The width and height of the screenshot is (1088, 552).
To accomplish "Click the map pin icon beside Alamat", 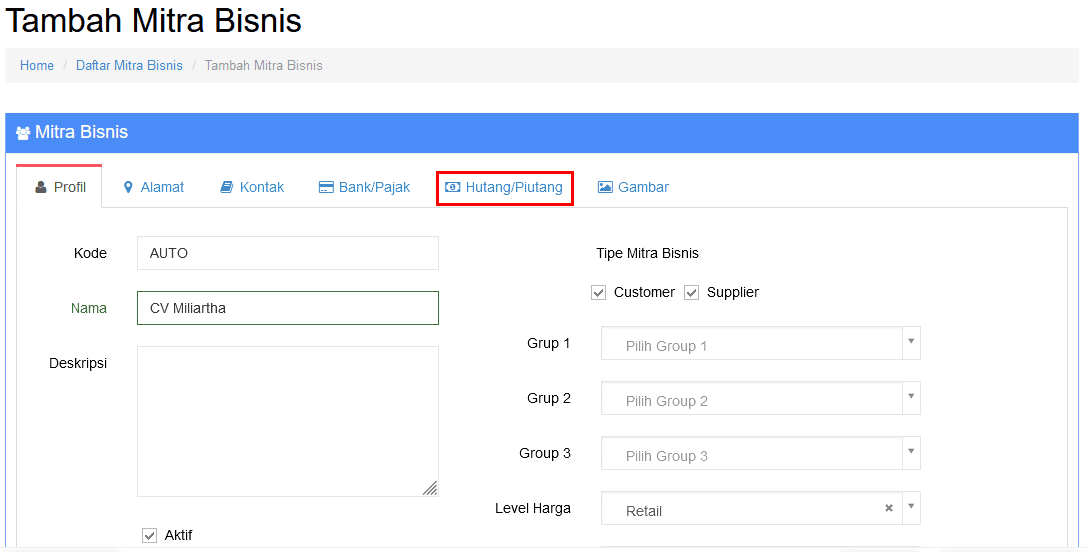I will [128, 187].
